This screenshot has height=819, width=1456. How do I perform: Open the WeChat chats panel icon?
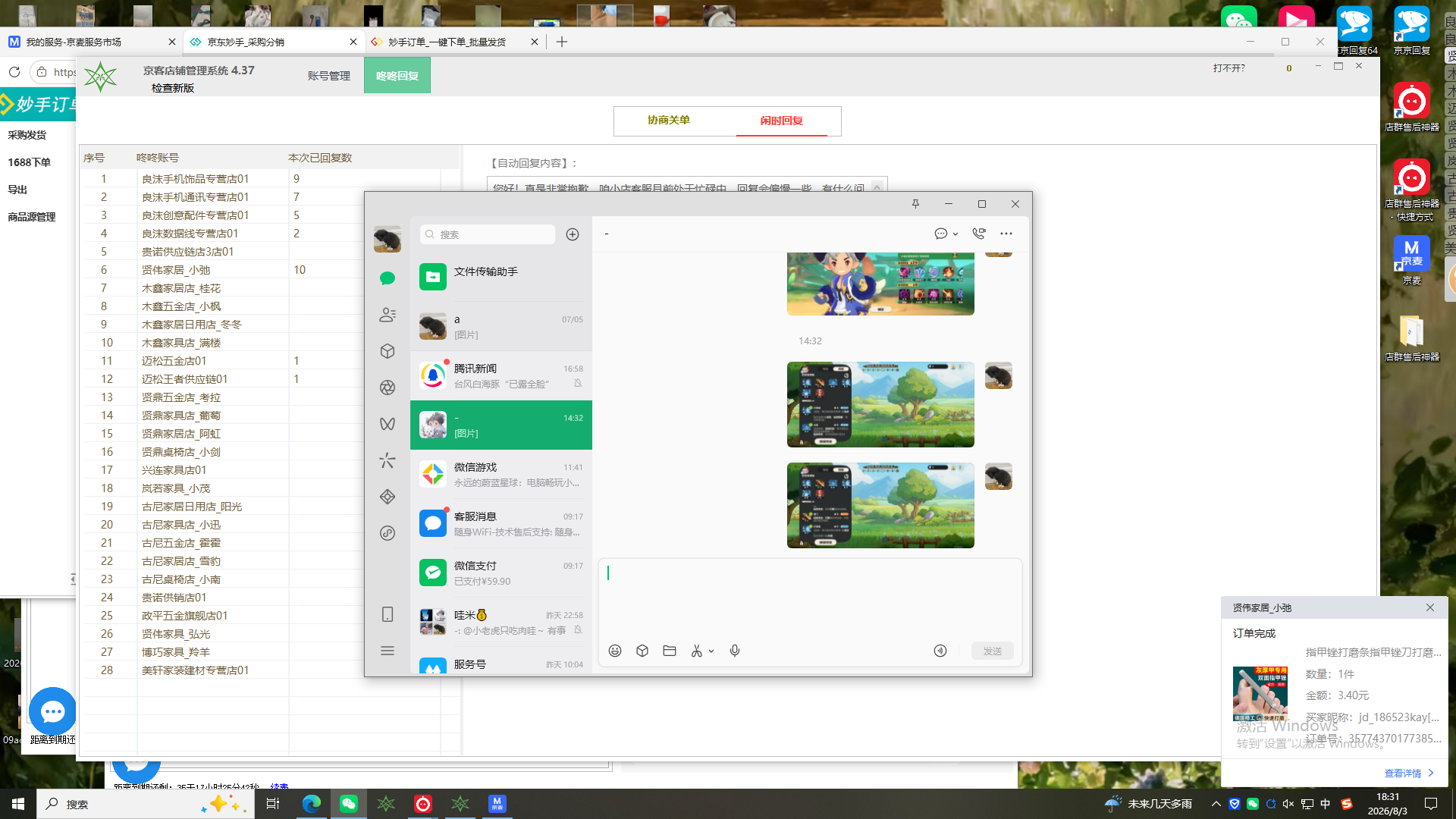388,278
